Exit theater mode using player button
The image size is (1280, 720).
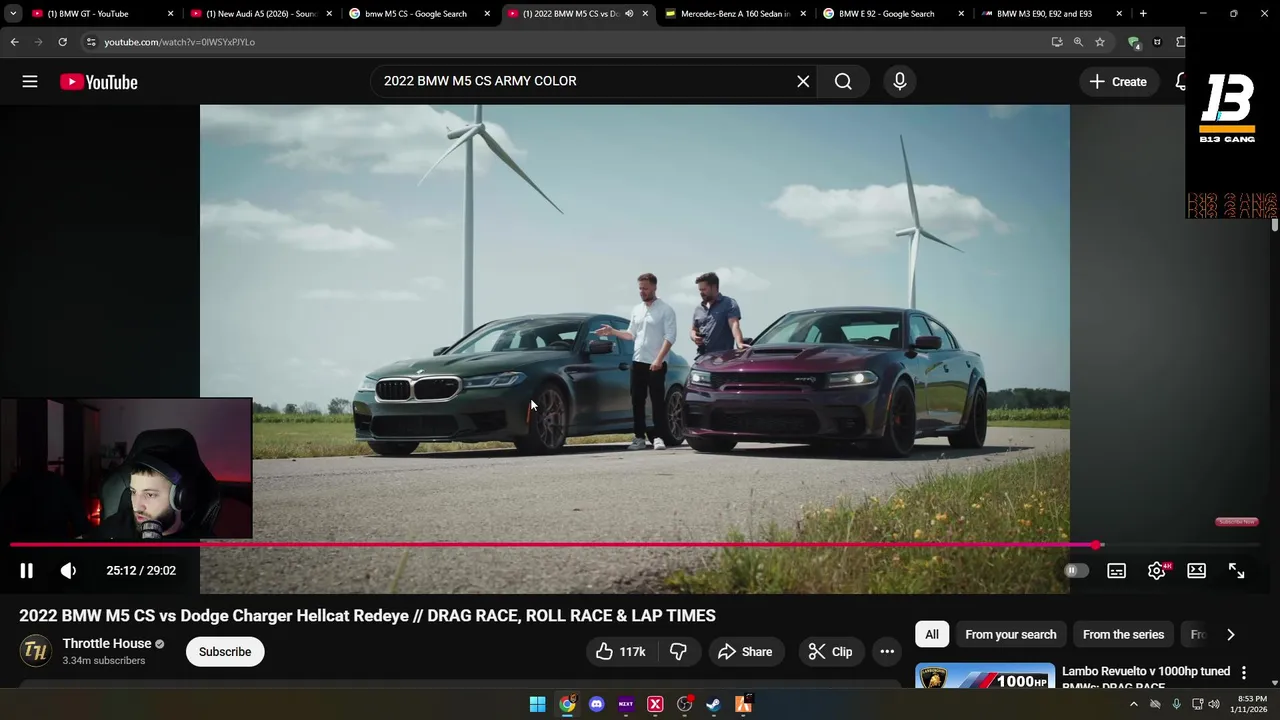pyautogui.click(x=1196, y=570)
